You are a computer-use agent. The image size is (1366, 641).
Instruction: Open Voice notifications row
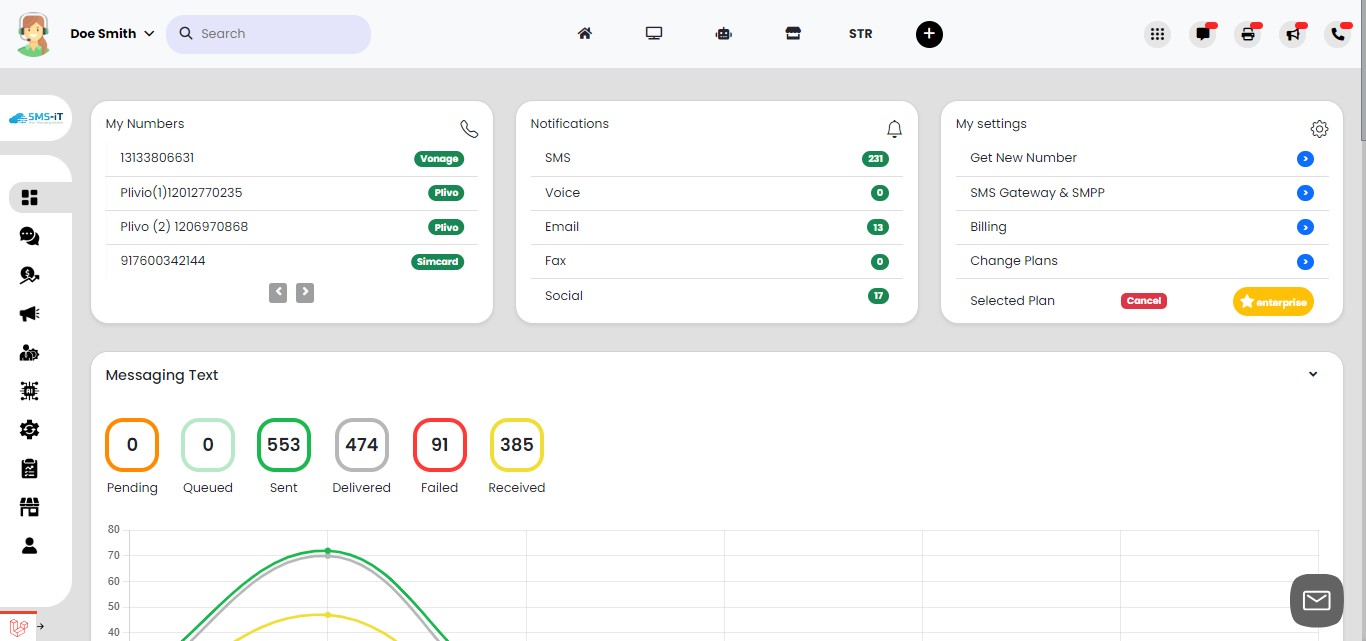(x=717, y=193)
